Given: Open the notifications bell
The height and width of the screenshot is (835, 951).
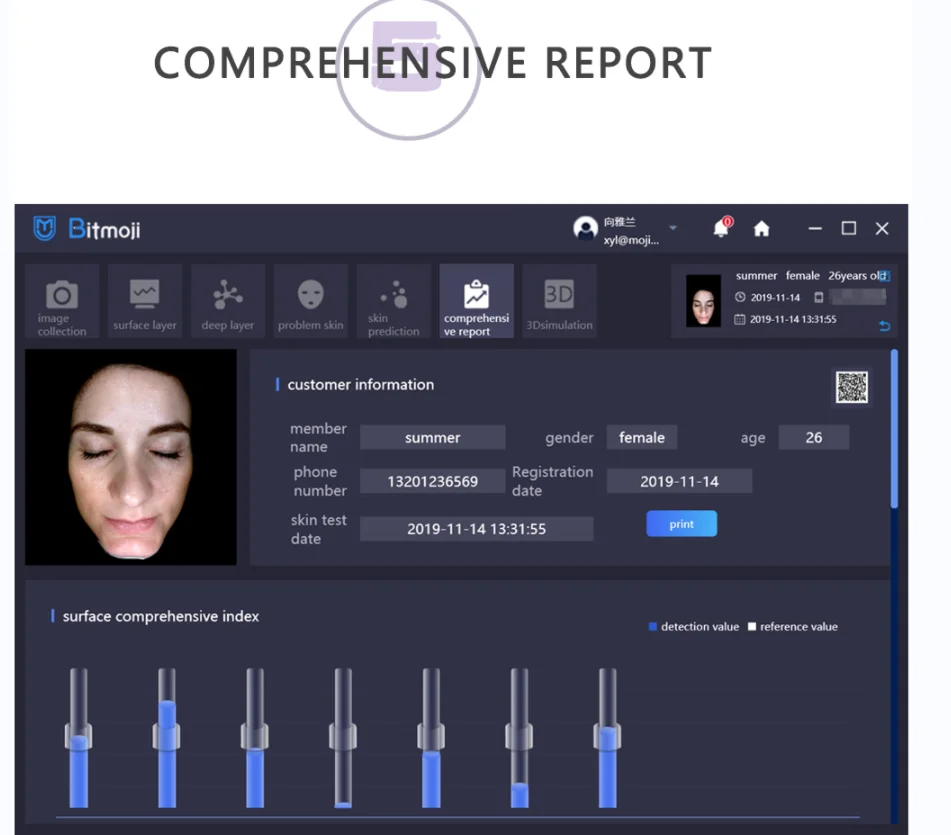Looking at the screenshot, I should point(720,229).
